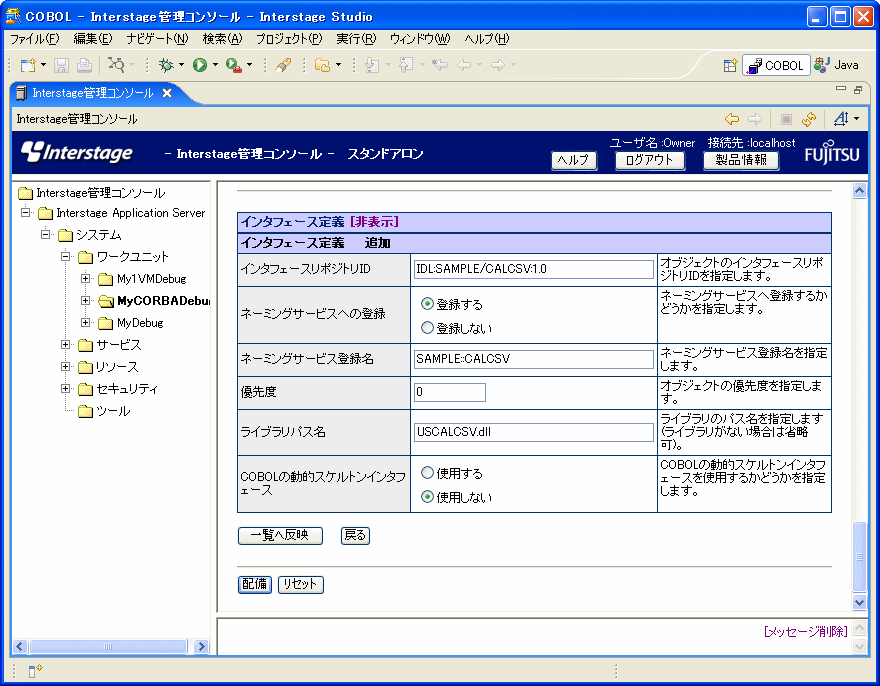Expand the セキュリティ tree node
Image resolution: width=880 pixels, height=686 pixels.
click(x=66, y=388)
